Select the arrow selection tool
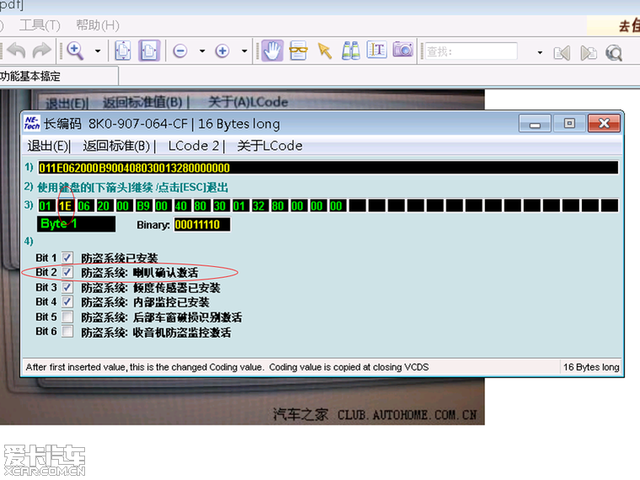This screenshot has height=480, width=640. click(324, 50)
